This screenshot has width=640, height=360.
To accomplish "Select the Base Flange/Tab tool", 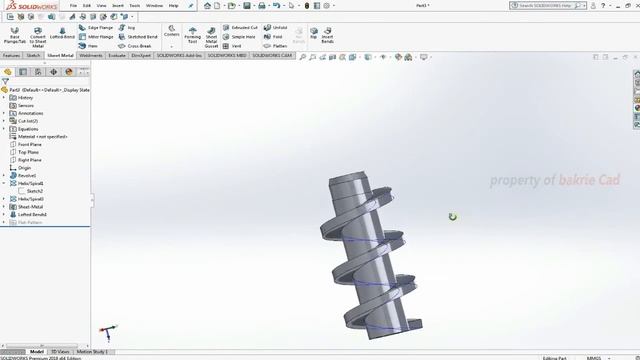I will [15, 35].
